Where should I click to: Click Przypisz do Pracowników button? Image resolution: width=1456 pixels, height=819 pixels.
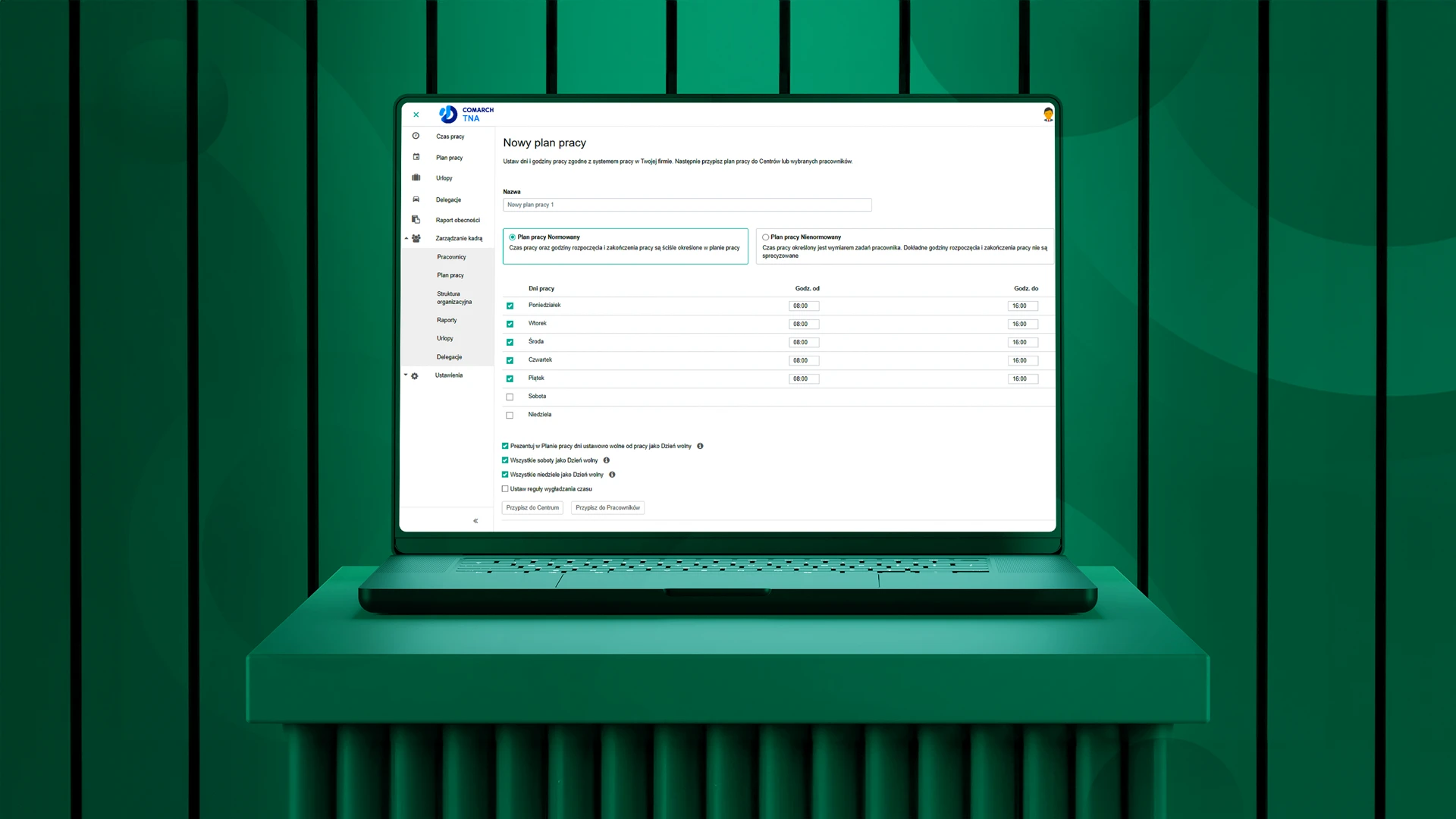[607, 508]
